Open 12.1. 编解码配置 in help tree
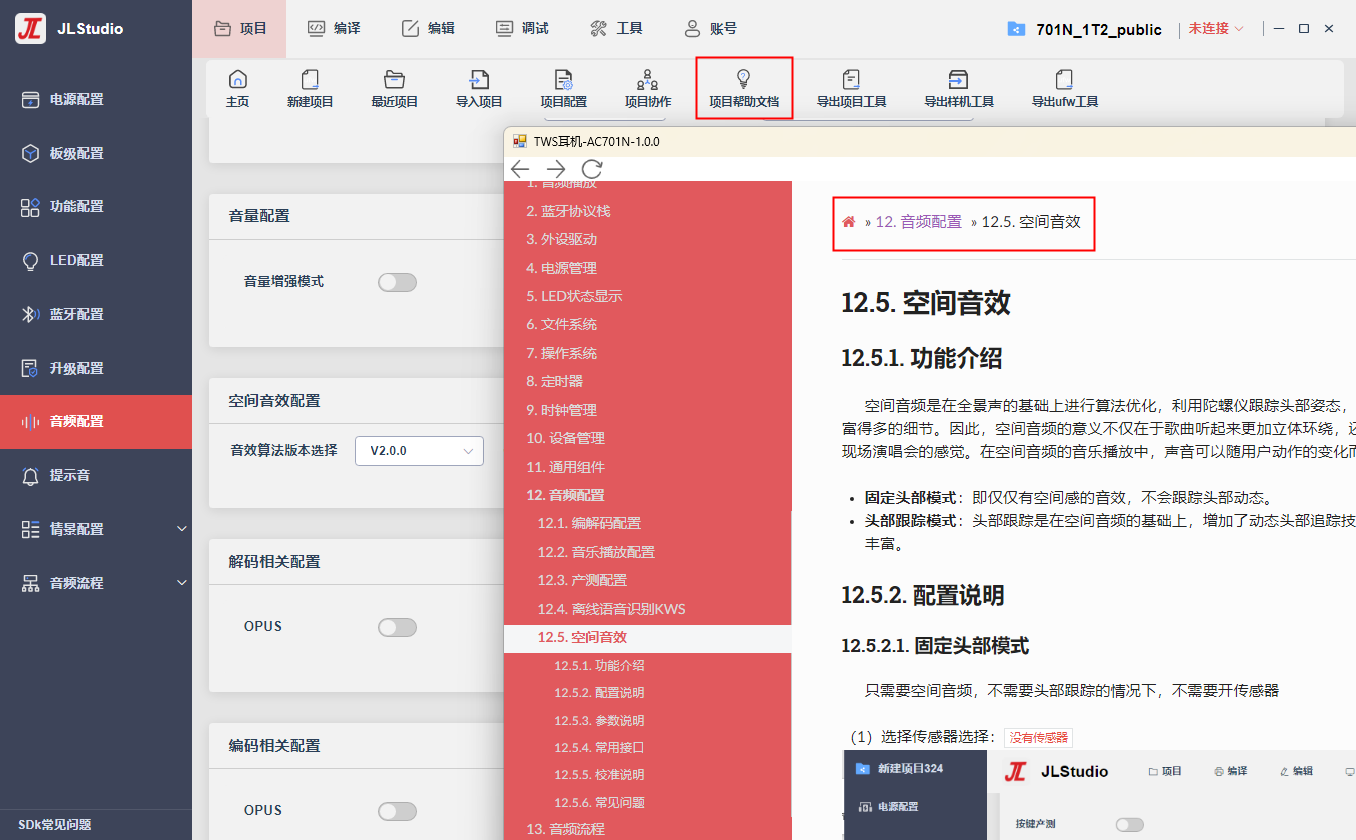 589,523
